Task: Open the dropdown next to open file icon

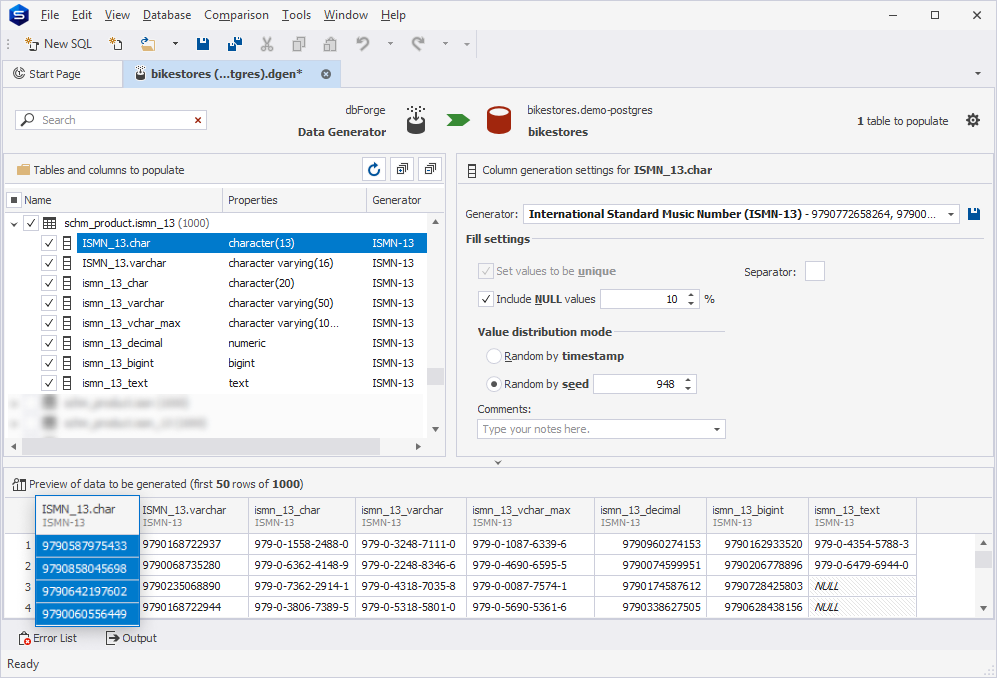Action: tap(175, 44)
